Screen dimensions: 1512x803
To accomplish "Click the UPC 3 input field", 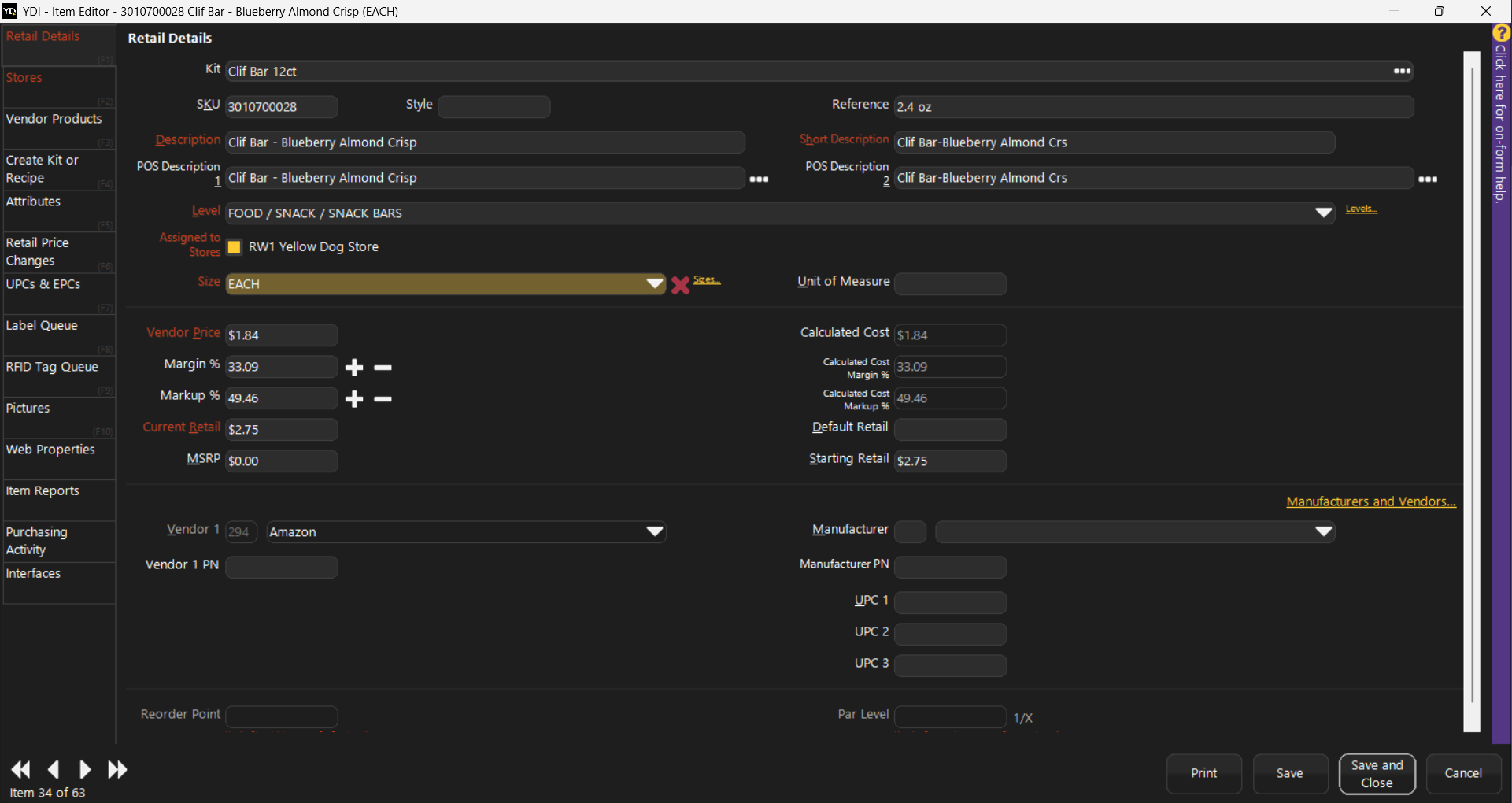I will click(x=951, y=666).
